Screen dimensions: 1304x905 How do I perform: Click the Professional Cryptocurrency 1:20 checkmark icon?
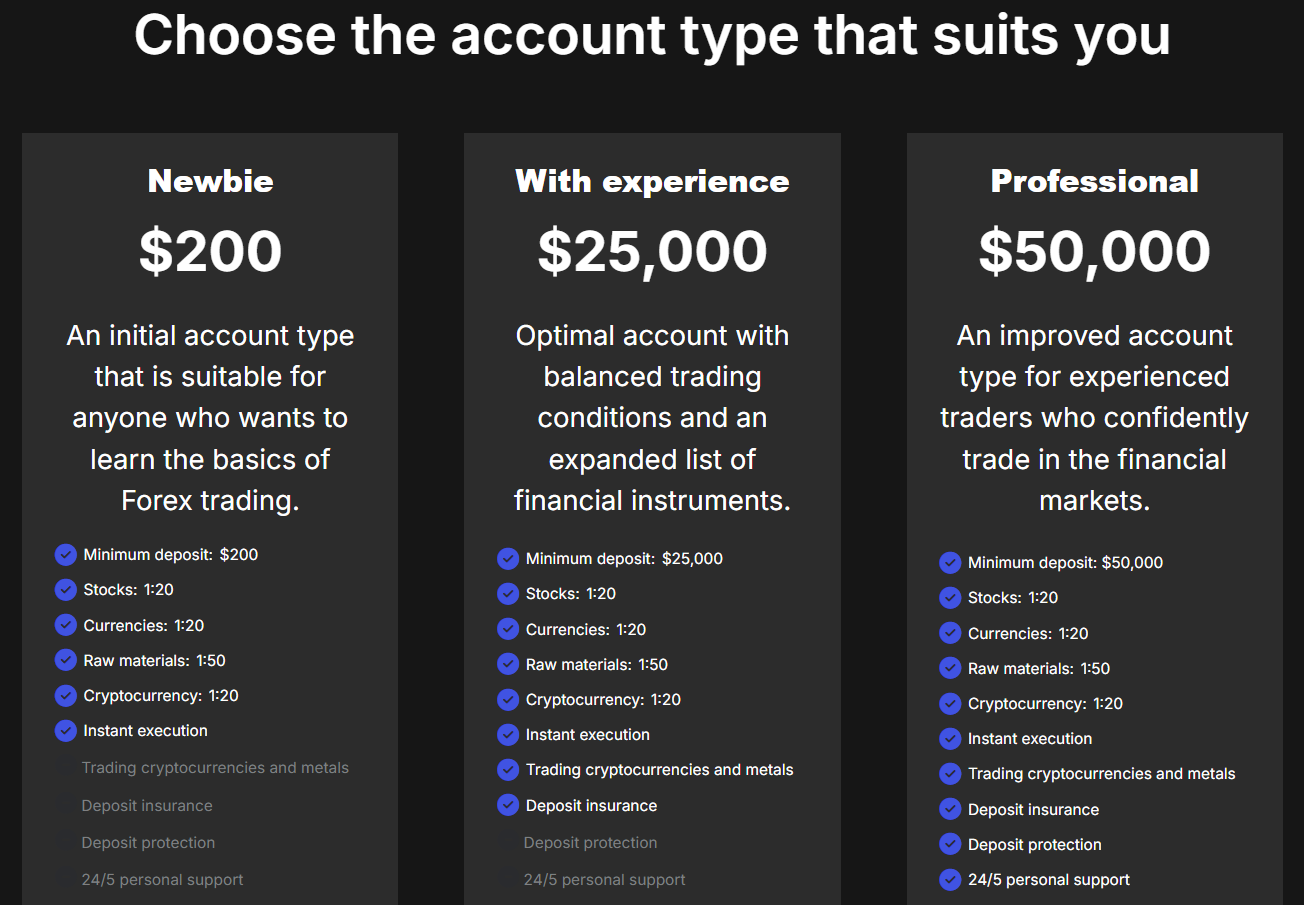950,704
